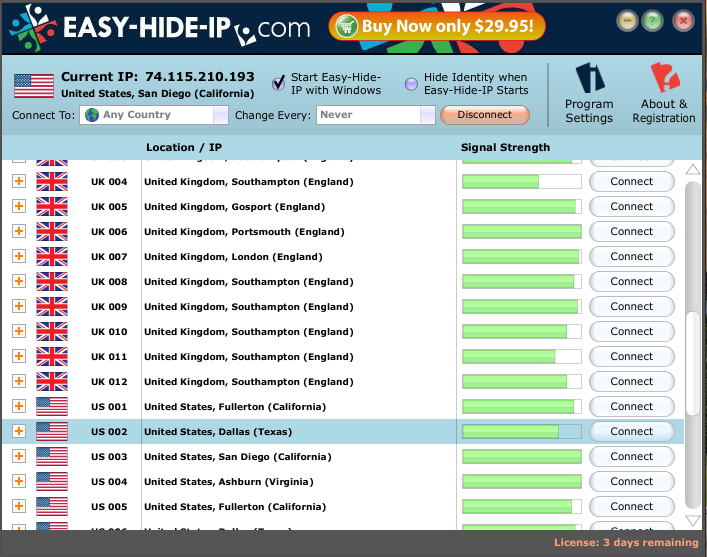Screen dimensions: 707x557
Task: Click the globe icon in Connect To box
Action: [x=92, y=115]
